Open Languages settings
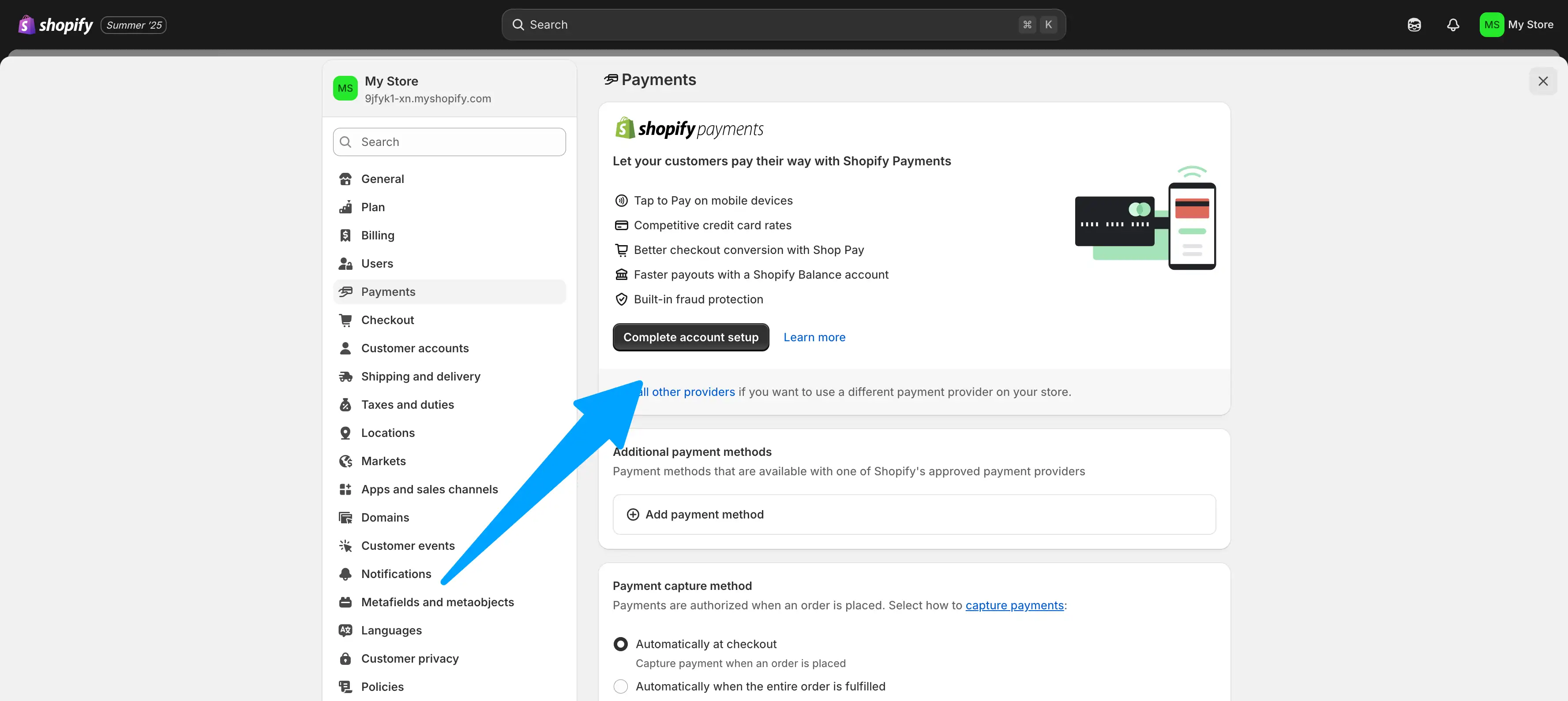This screenshot has height=701, width=1568. coord(449,630)
